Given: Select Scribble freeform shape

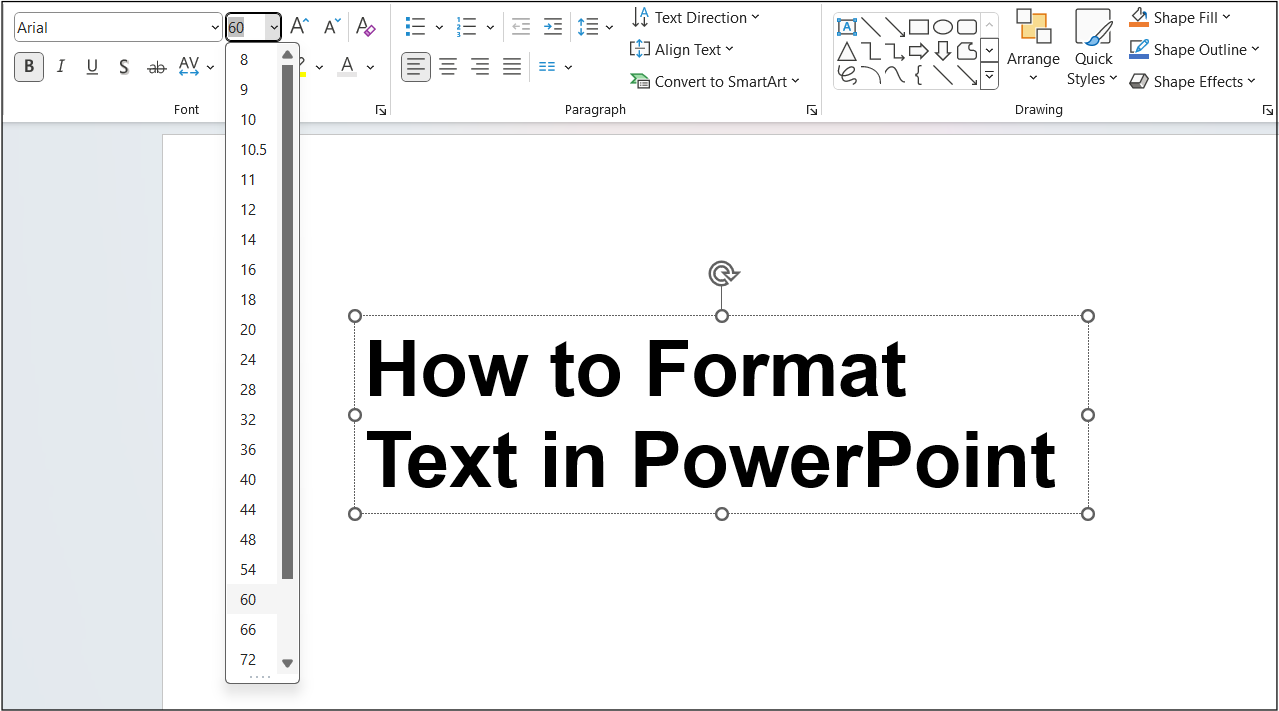Looking at the screenshot, I should [847, 75].
